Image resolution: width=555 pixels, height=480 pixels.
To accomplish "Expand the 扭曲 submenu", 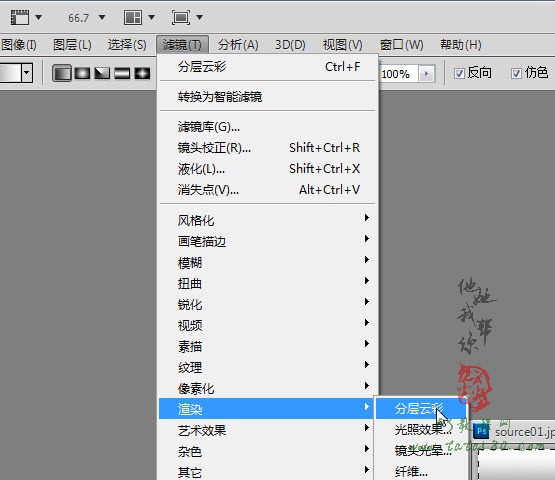I will coord(268,283).
